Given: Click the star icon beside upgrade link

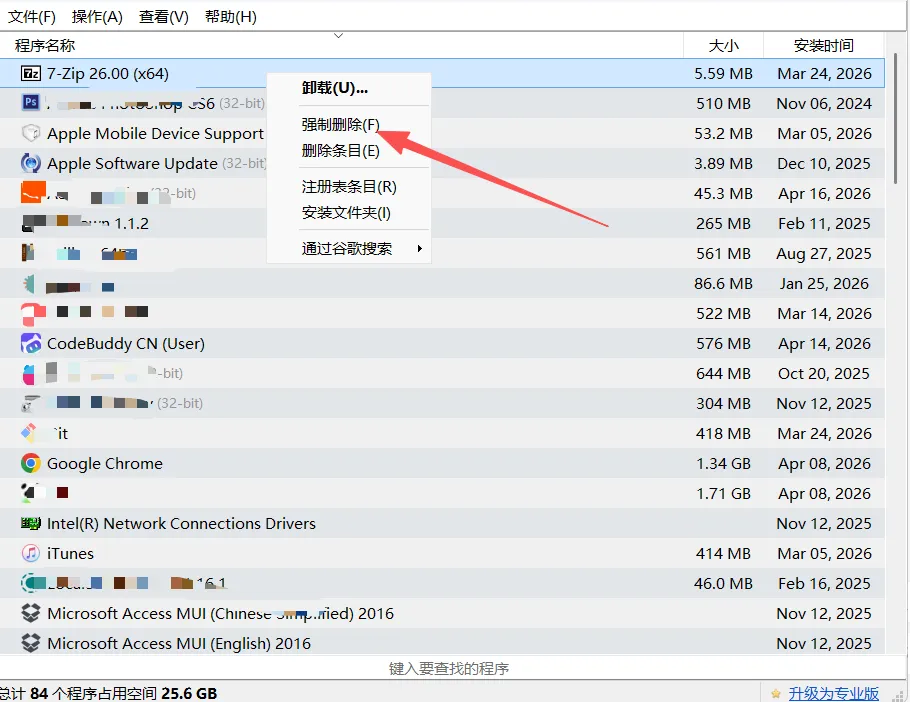Looking at the screenshot, I should click(775, 693).
